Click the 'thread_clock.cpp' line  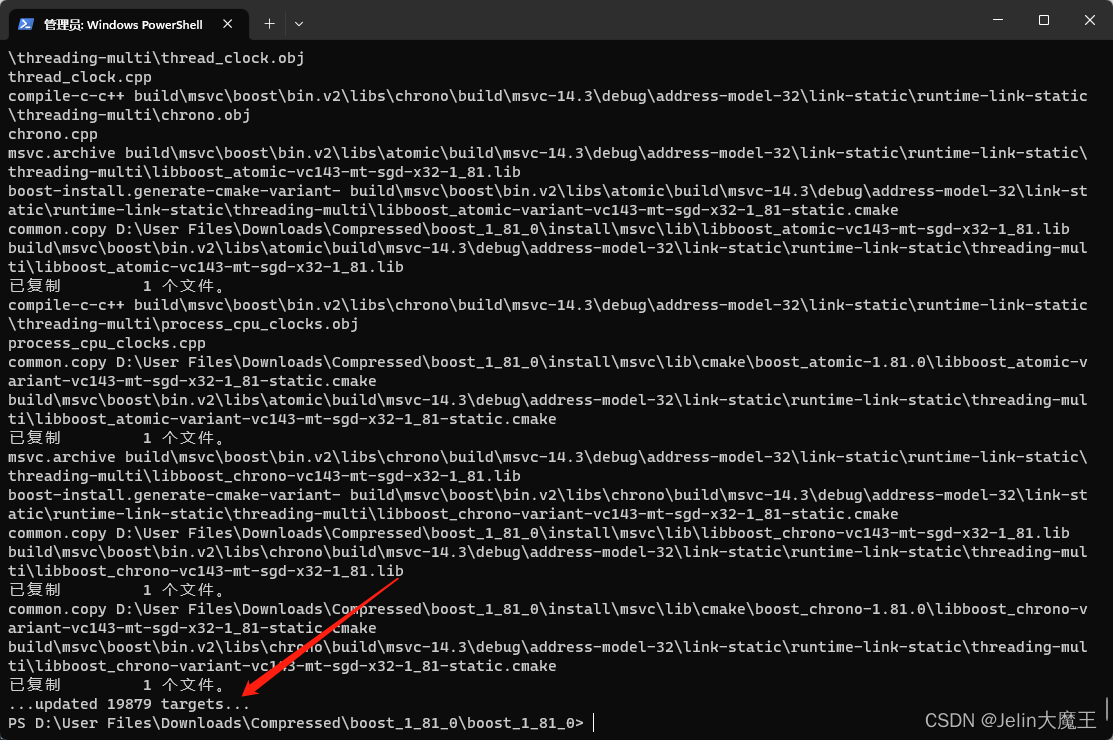click(80, 77)
